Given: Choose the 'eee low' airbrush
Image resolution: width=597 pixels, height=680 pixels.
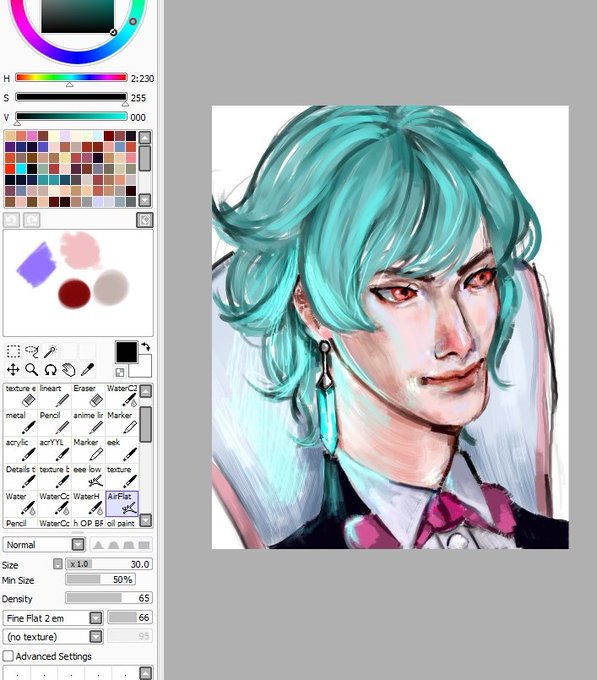Looking at the screenshot, I should [x=88, y=477].
